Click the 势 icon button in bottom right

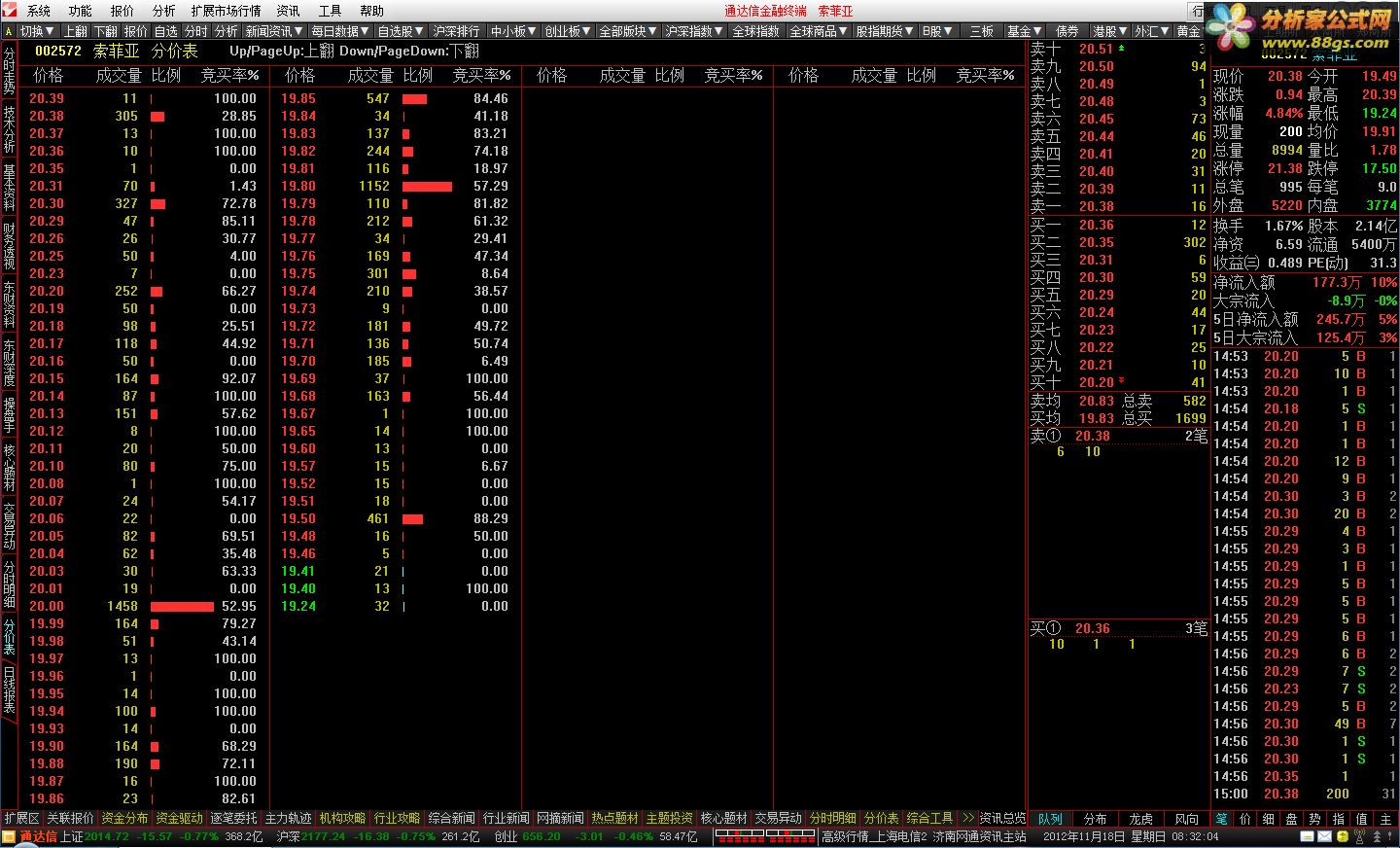click(x=1314, y=819)
